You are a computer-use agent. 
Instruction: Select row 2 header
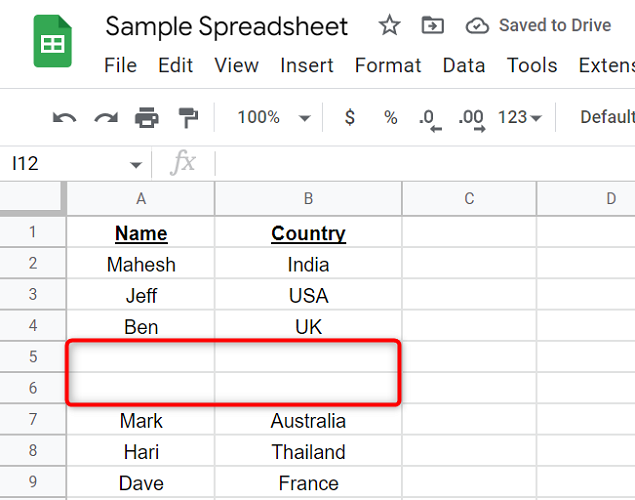[x=32, y=263]
